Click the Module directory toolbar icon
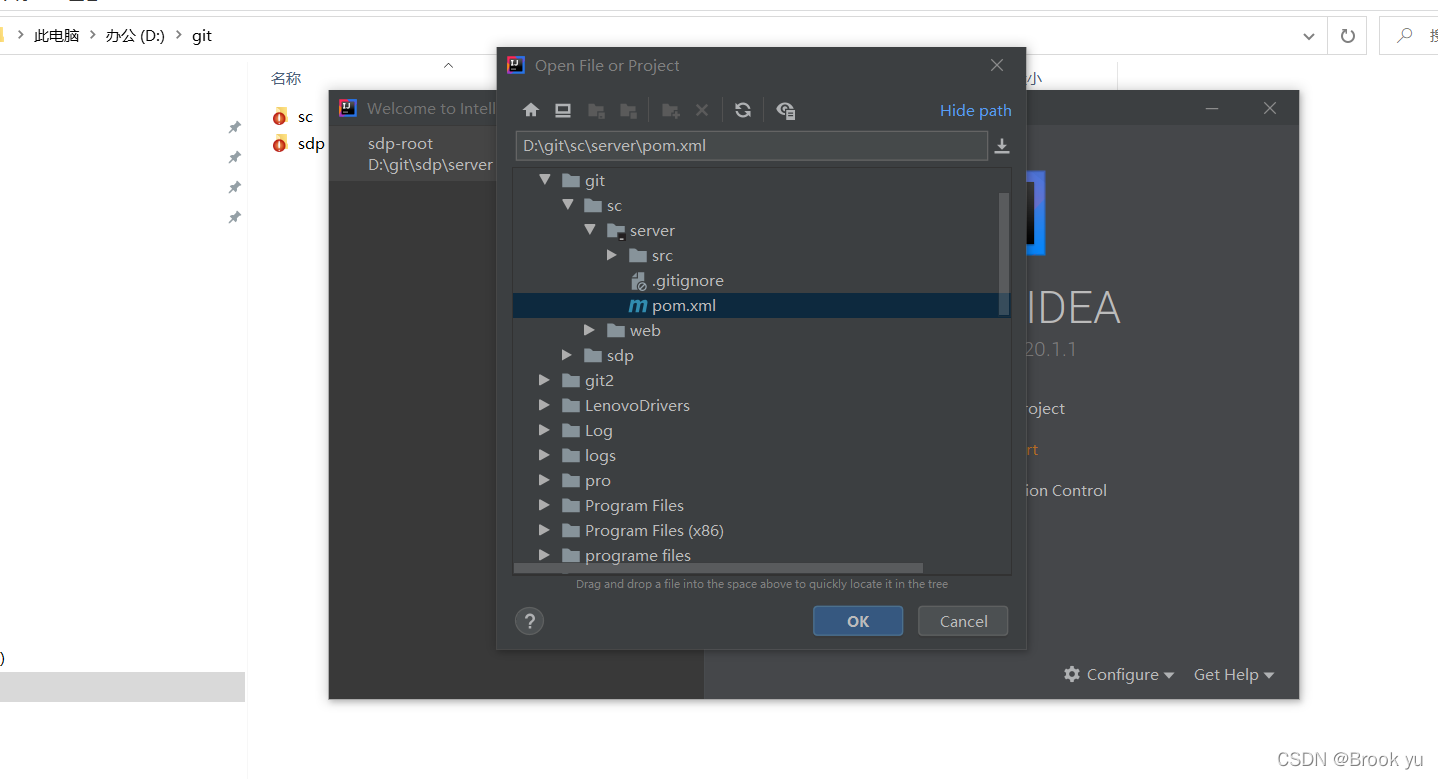This screenshot has width=1438, height=779. click(629, 110)
